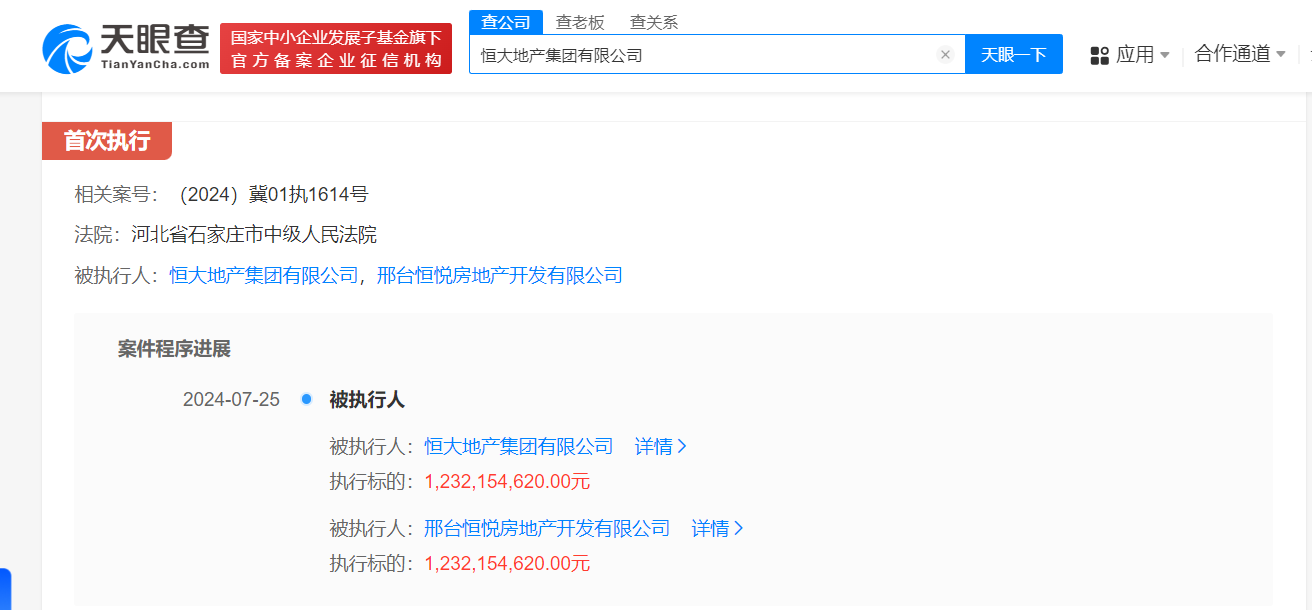Clear search text via X icon

pos(945,54)
